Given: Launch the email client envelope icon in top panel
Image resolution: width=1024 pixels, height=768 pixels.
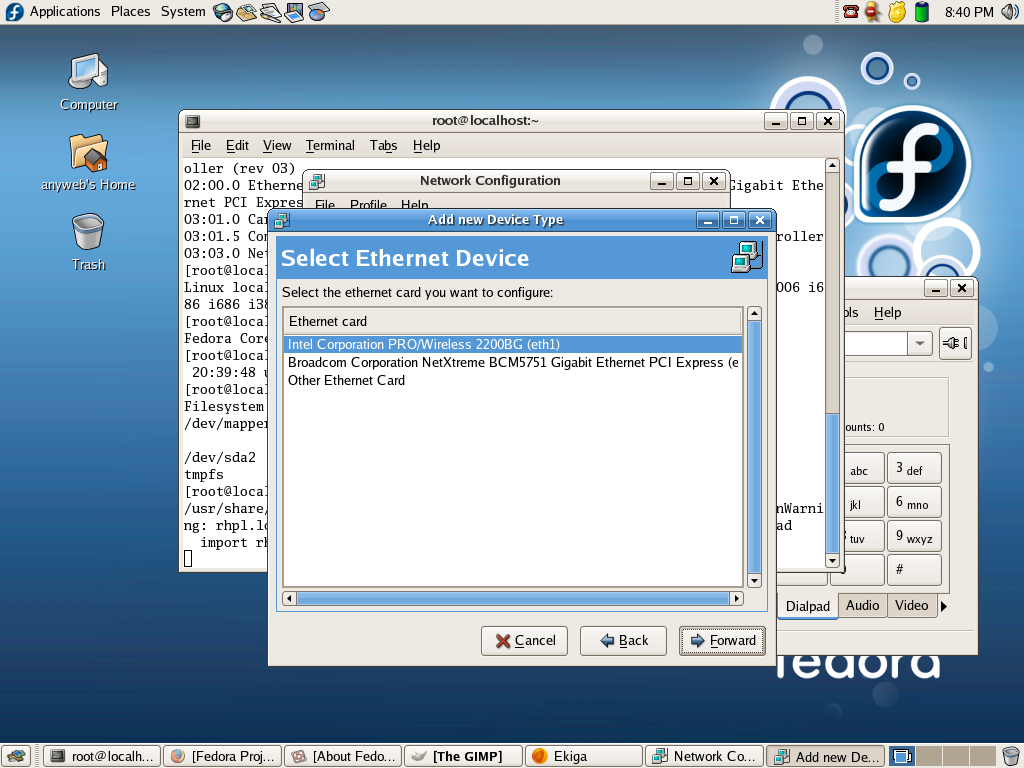Looking at the screenshot, I should [x=247, y=12].
